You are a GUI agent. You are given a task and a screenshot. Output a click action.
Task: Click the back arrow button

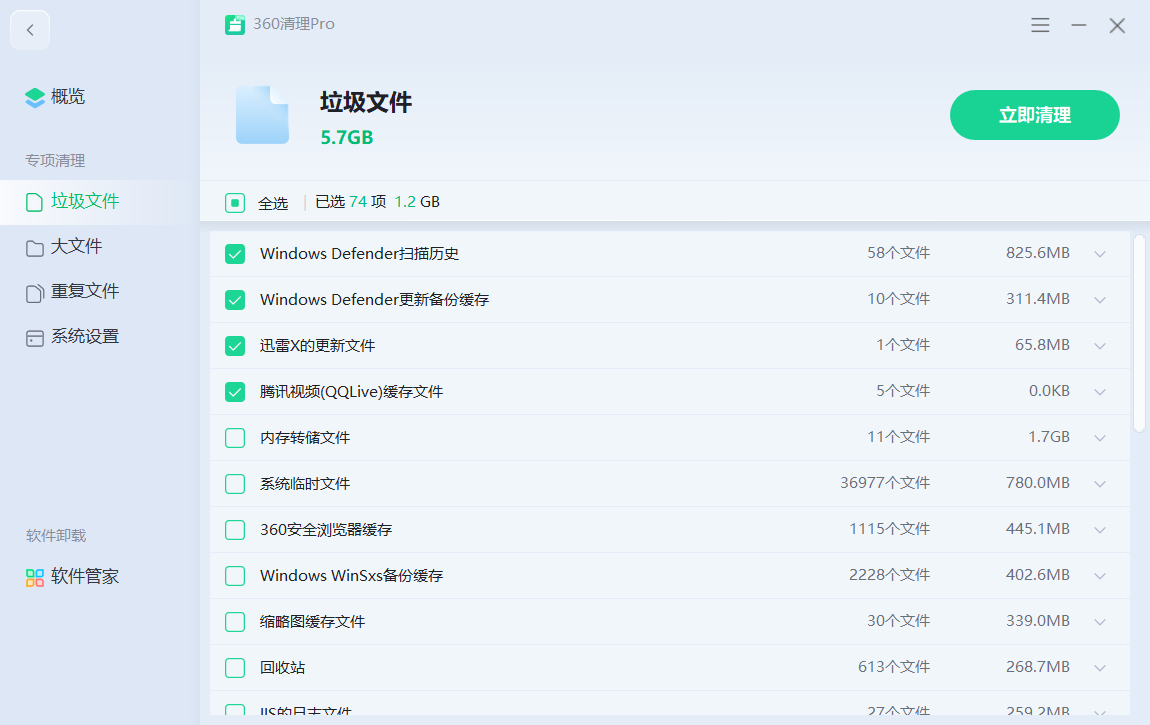[30, 30]
